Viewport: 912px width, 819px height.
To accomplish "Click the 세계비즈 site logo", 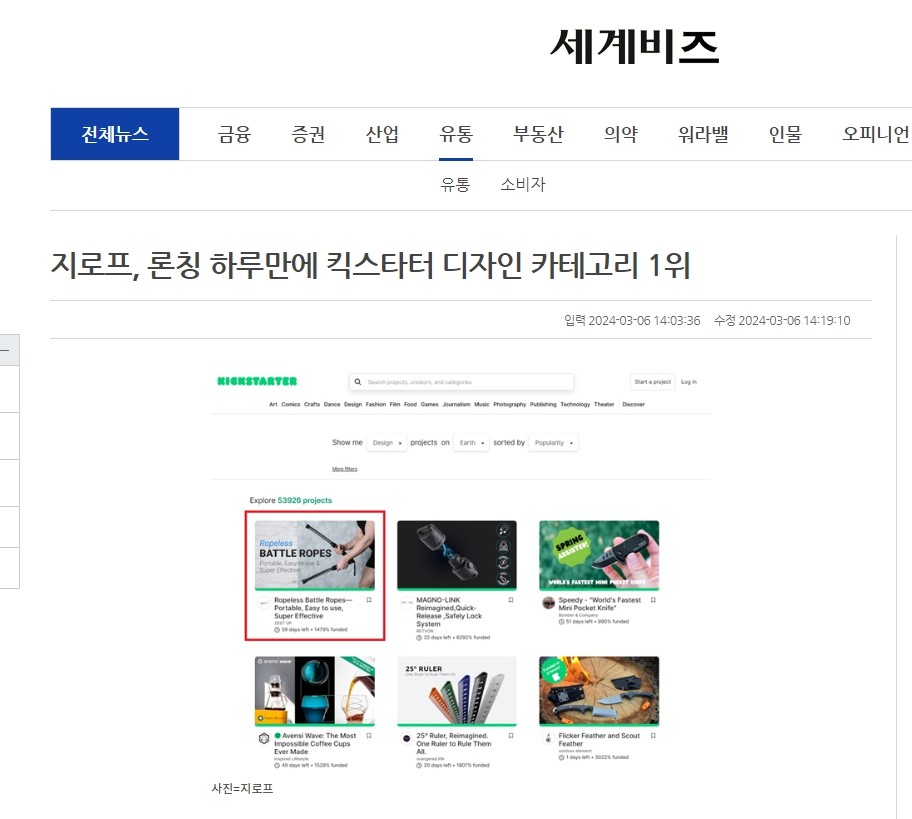I will 635,47.
